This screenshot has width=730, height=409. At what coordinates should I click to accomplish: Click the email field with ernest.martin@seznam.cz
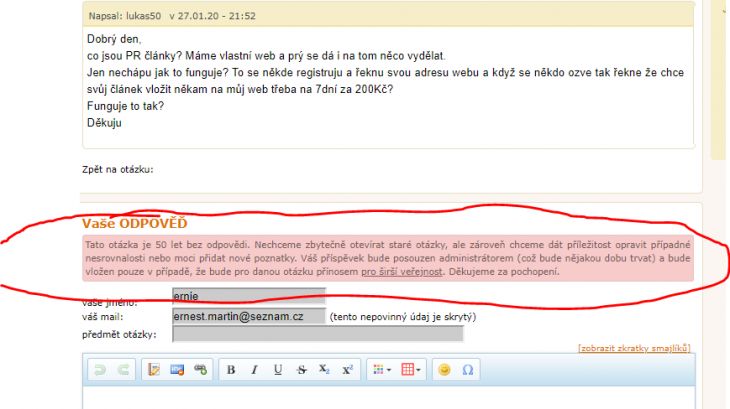coord(249,316)
